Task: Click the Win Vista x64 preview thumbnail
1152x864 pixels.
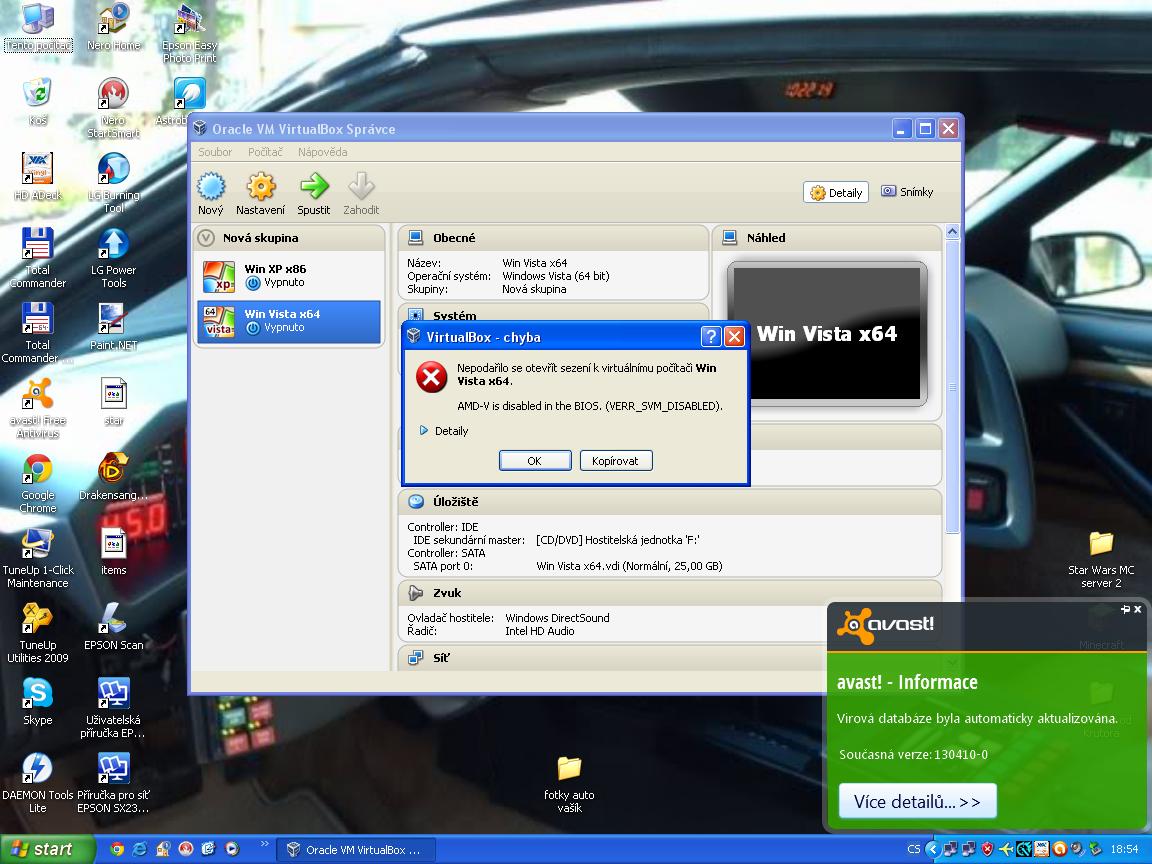Action: 827,334
